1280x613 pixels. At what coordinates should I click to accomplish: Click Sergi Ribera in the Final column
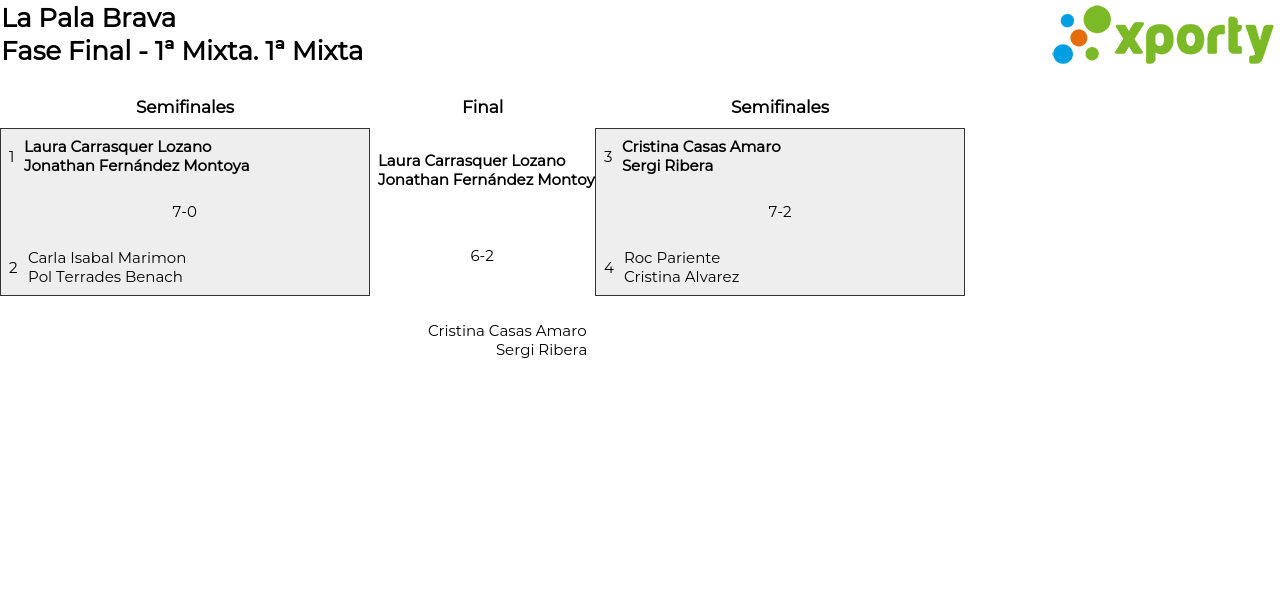(x=541, y=350)
